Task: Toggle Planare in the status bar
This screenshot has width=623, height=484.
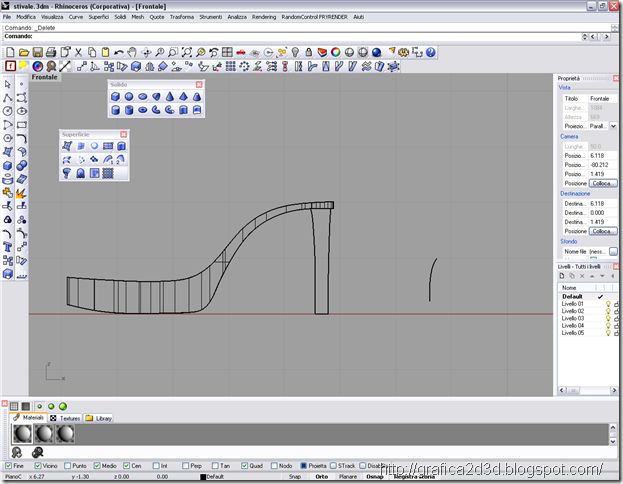Action: (x=348, y=476)
